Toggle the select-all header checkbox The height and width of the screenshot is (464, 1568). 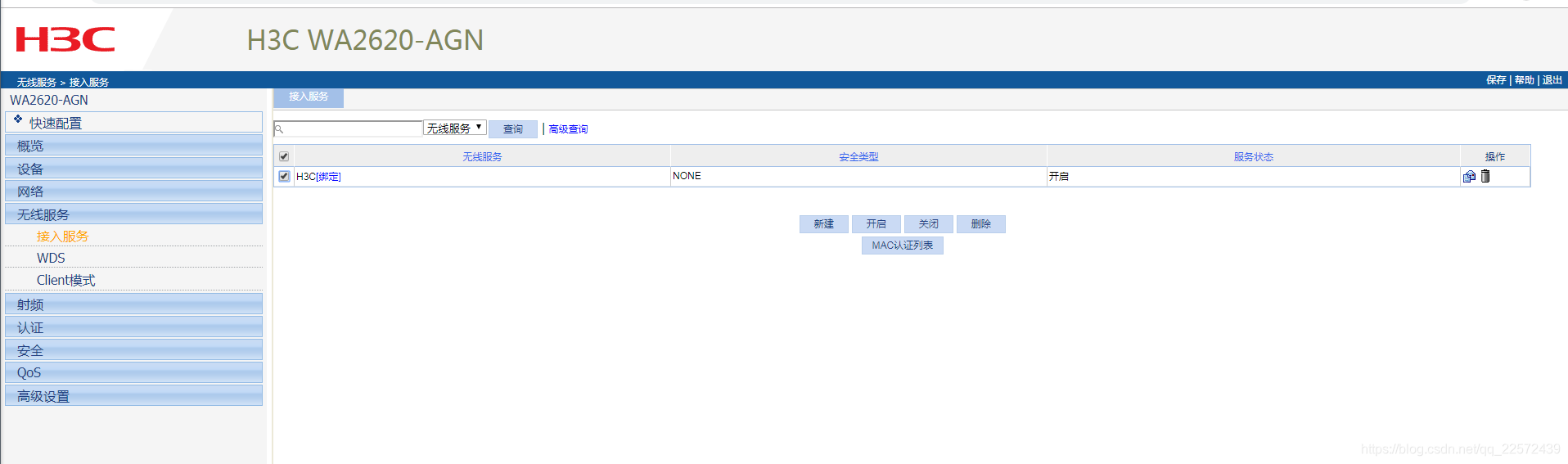[x=284, y=156]
